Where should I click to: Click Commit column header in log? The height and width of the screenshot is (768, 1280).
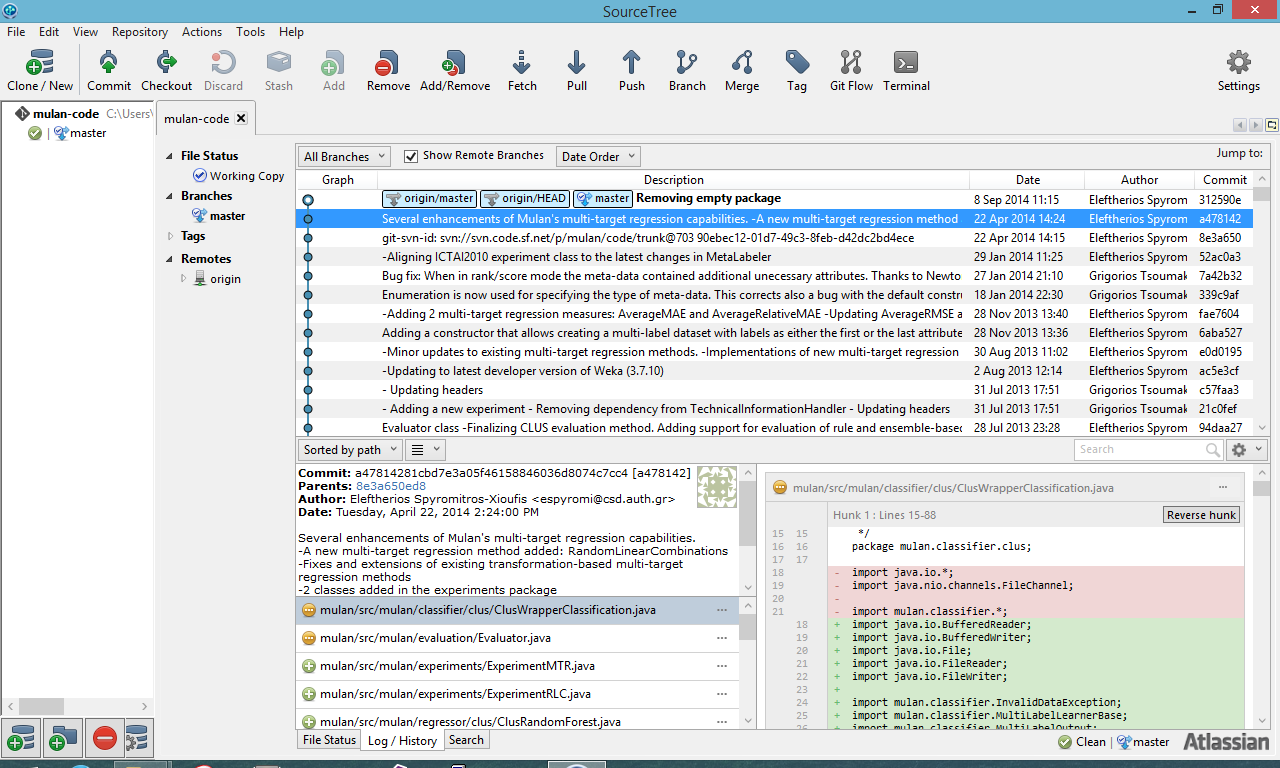[x=1224, y=180]
